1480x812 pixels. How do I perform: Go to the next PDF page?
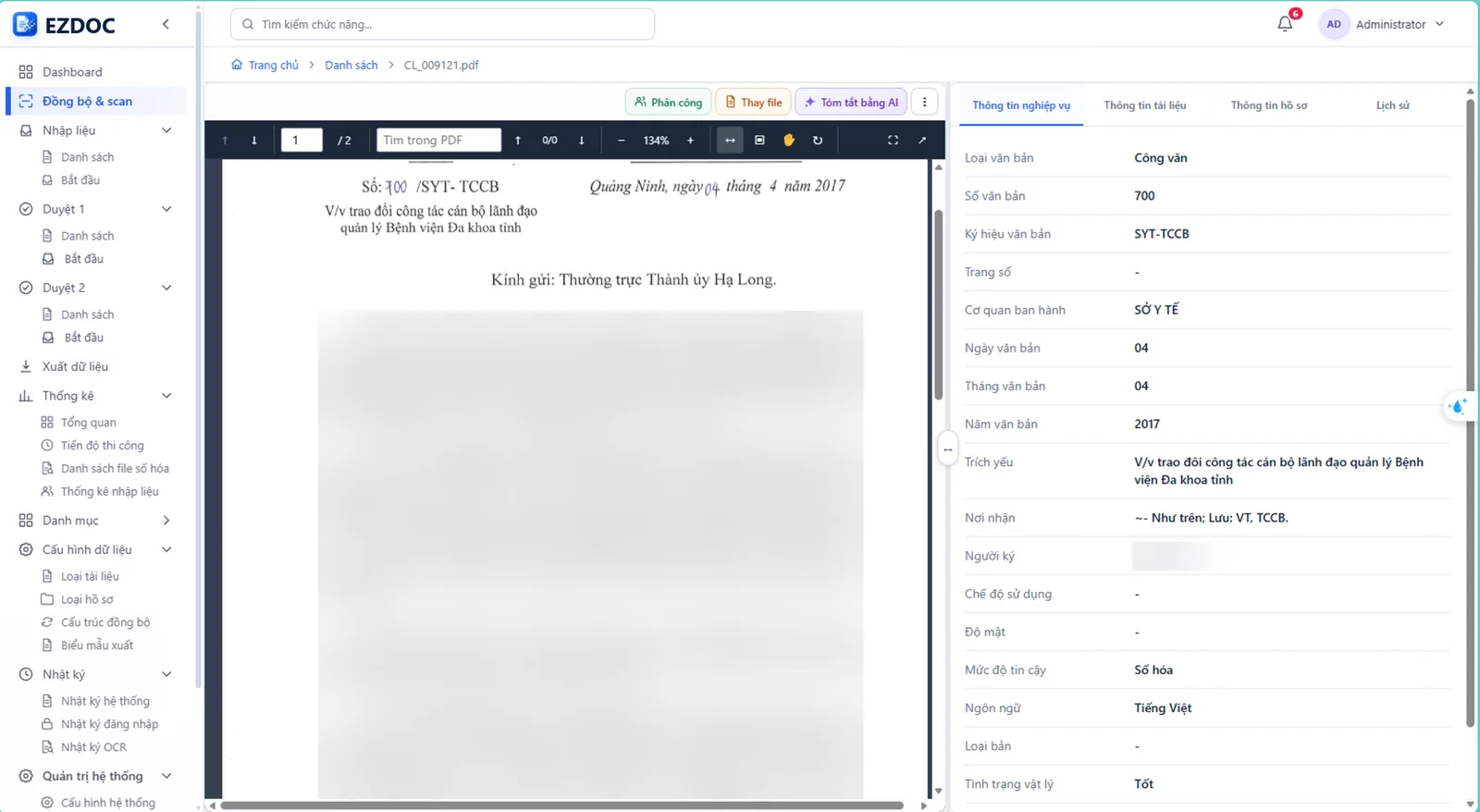coord(254,141)
